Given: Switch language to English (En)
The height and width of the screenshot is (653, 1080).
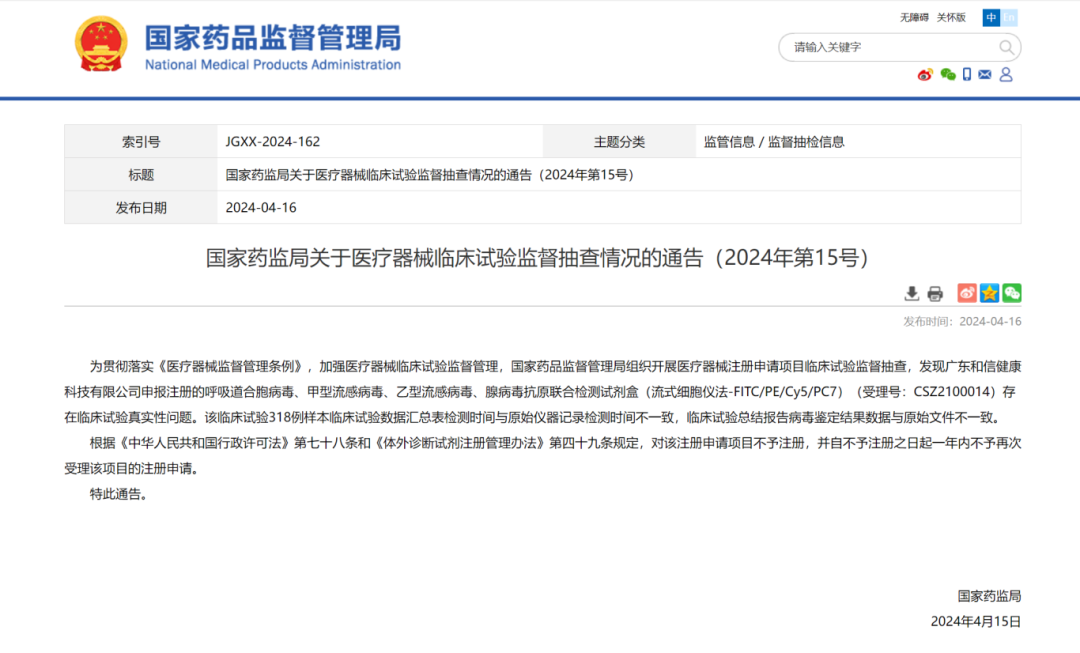Looking at the screenshot, I should pyautogui.click(x=1009, y=17).
